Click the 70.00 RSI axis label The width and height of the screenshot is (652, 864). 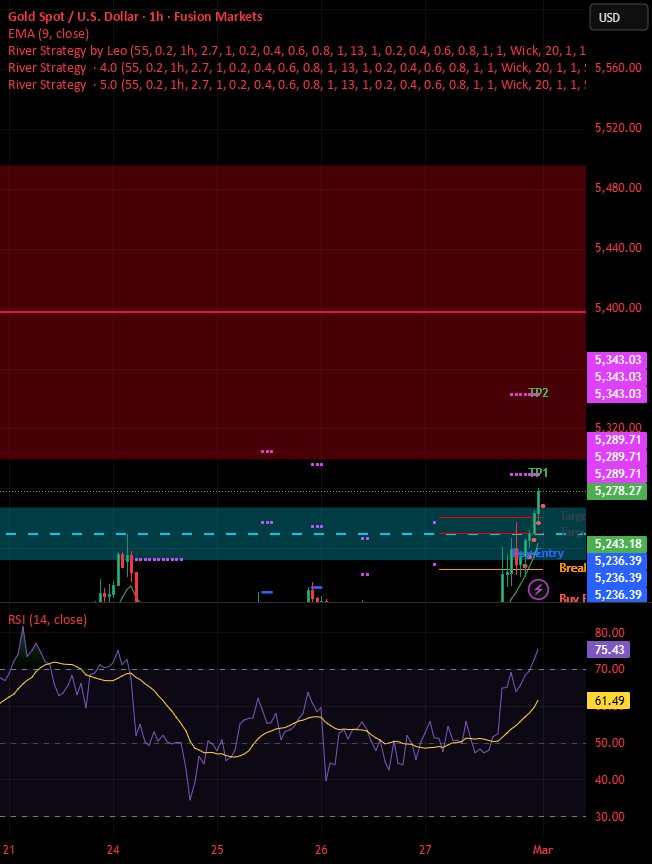point(610,669)
